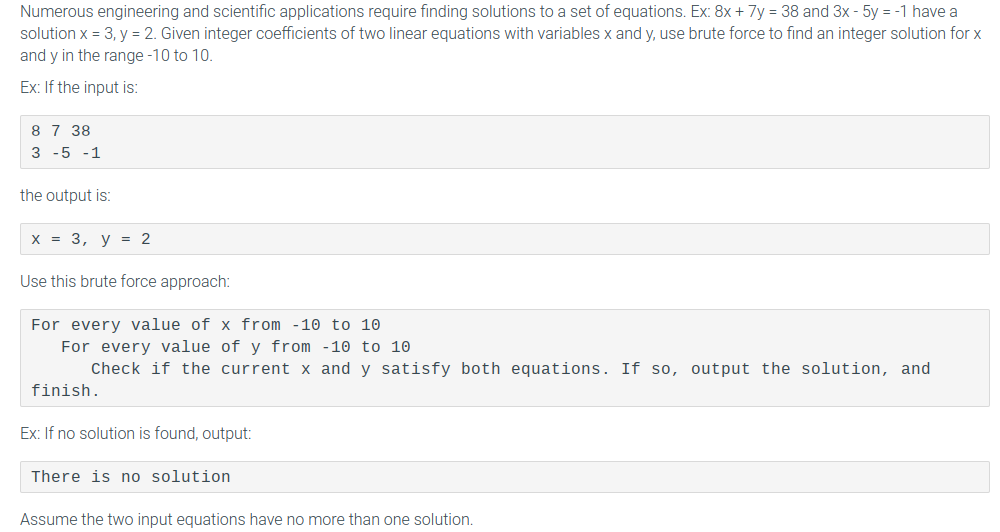Click the "There is no solution" code text
This screenshot has width=1000, height=532.
(131, 477)
